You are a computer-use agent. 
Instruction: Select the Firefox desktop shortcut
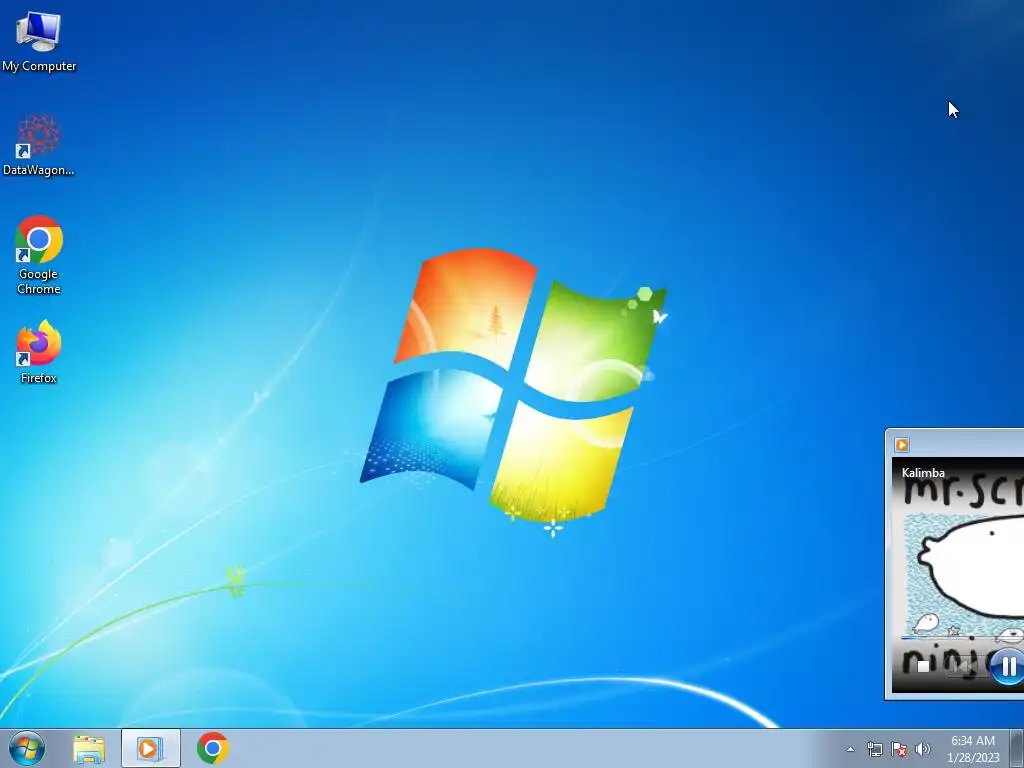pyautogui.click(x=39, y=352)
